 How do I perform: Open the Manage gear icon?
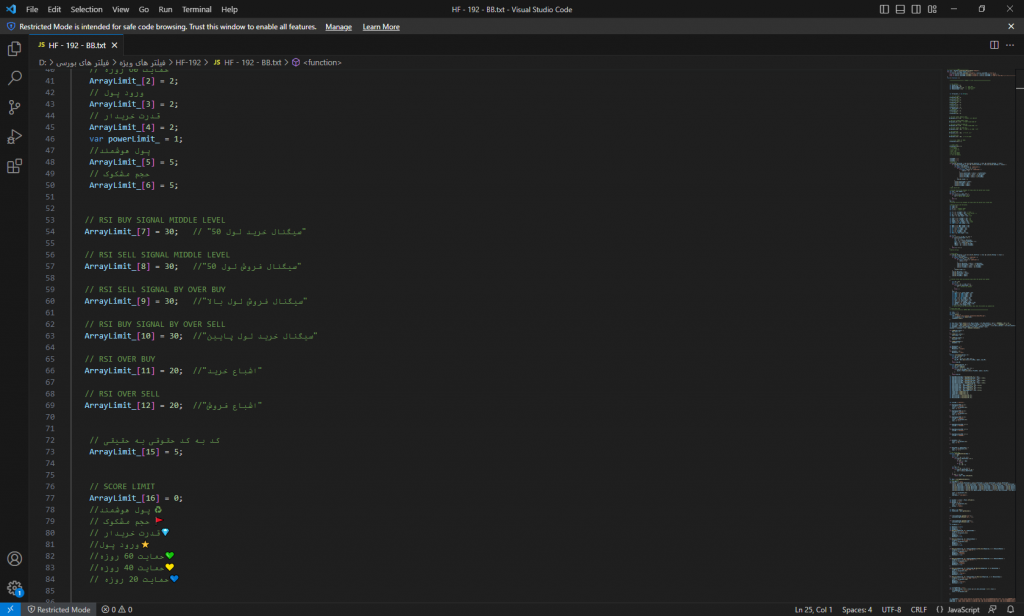point(14,588)
